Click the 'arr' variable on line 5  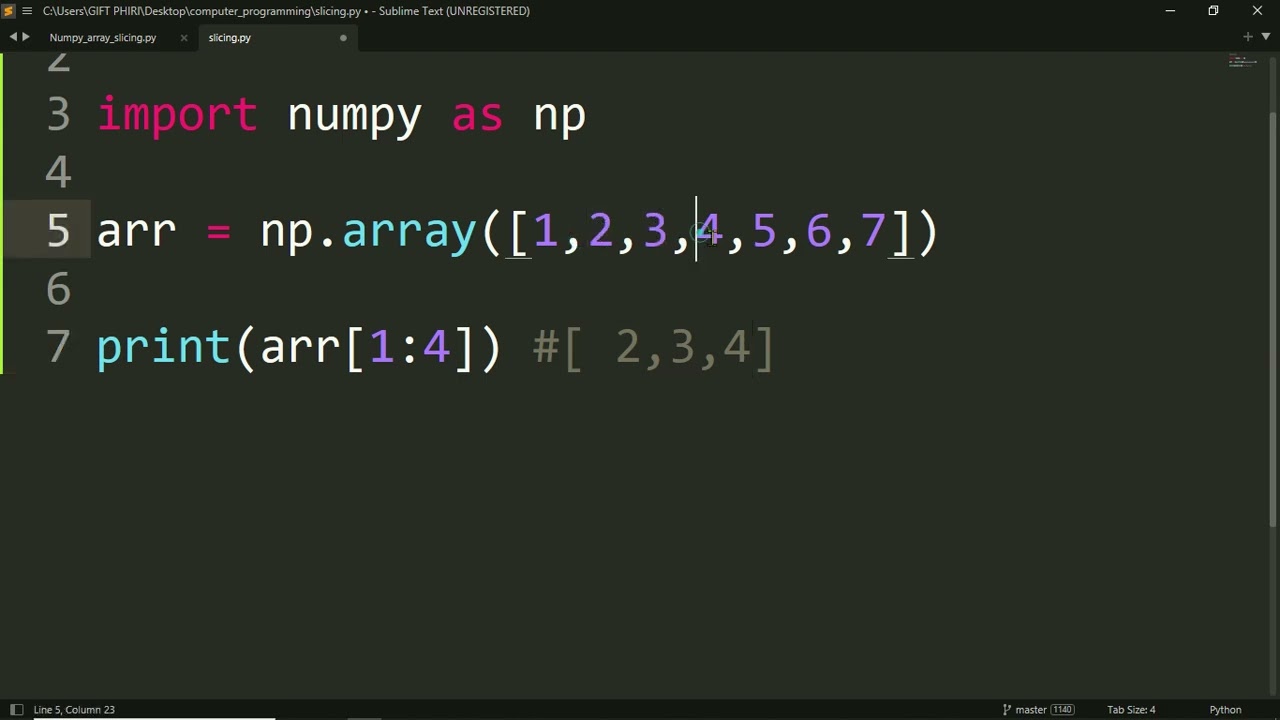click(x=136, y=234)
